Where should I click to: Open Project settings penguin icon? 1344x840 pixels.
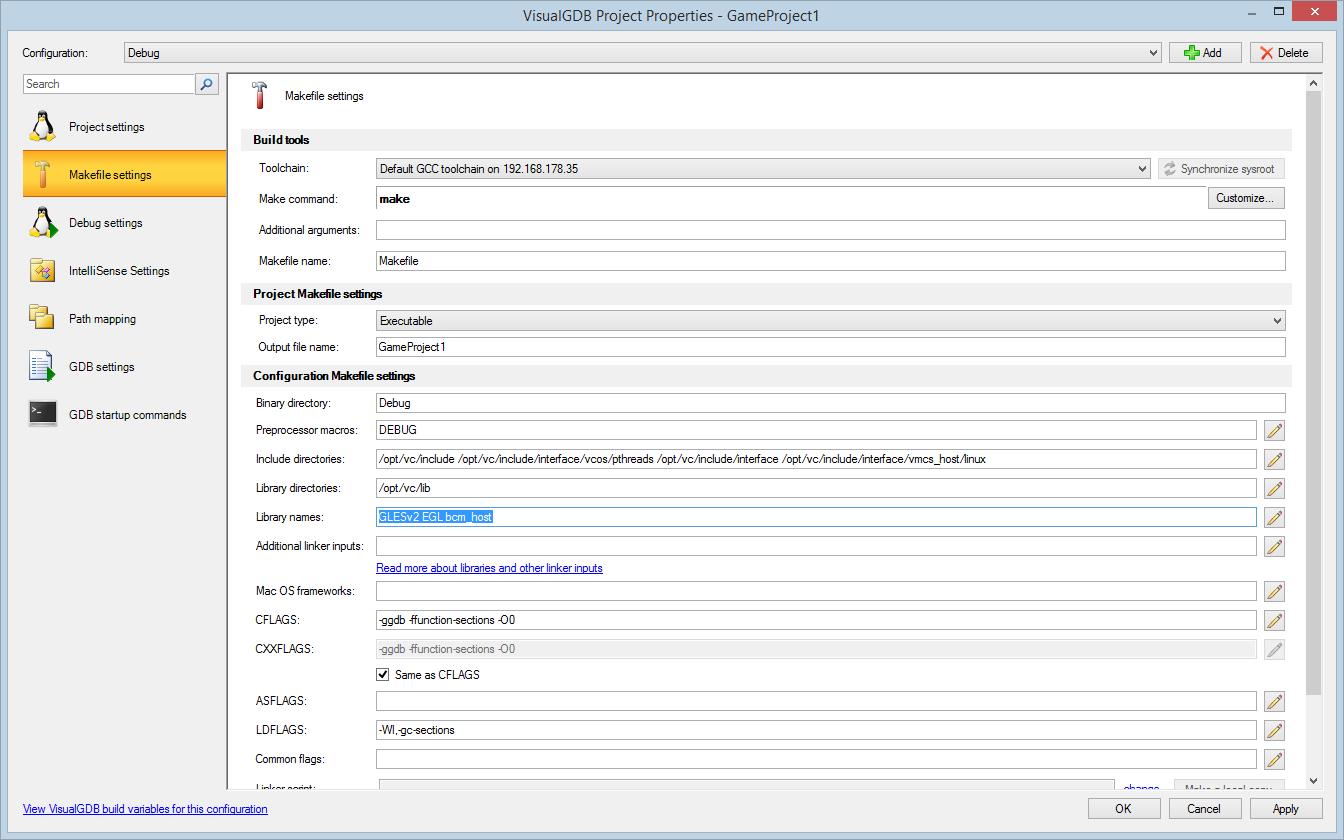click(42, 127)
